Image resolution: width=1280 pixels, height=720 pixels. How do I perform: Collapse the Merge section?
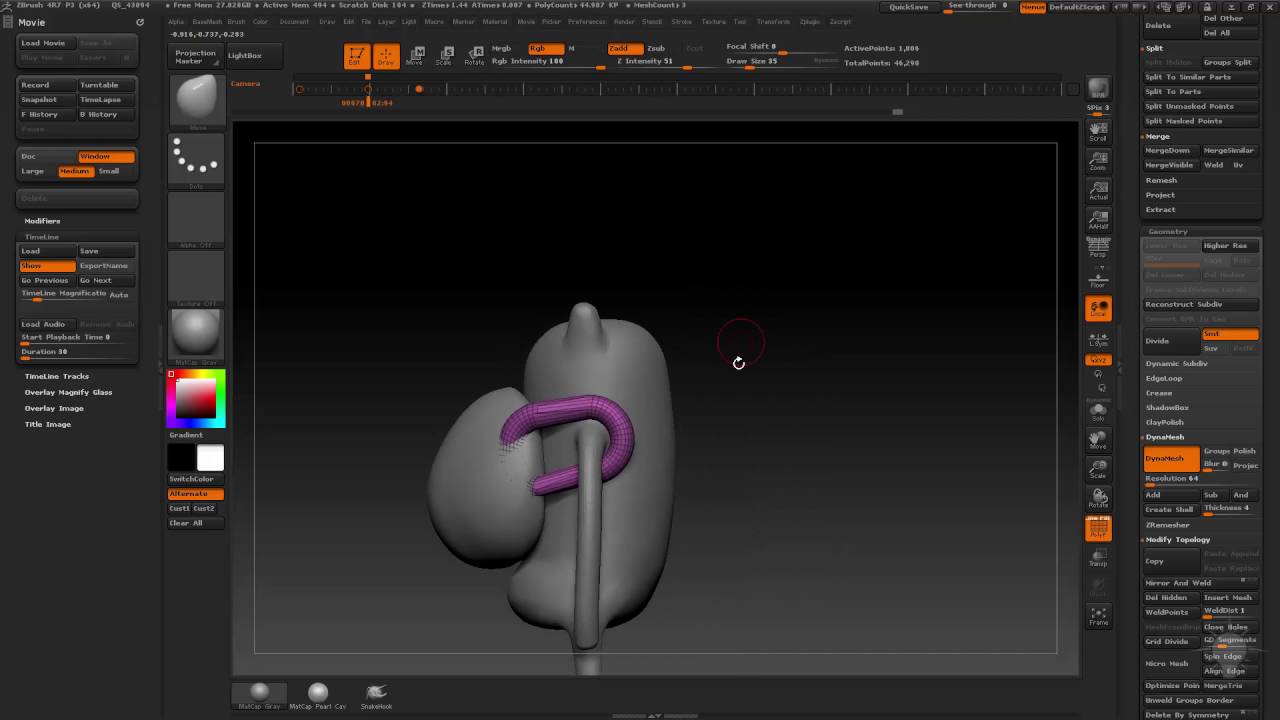point(1157,136)
